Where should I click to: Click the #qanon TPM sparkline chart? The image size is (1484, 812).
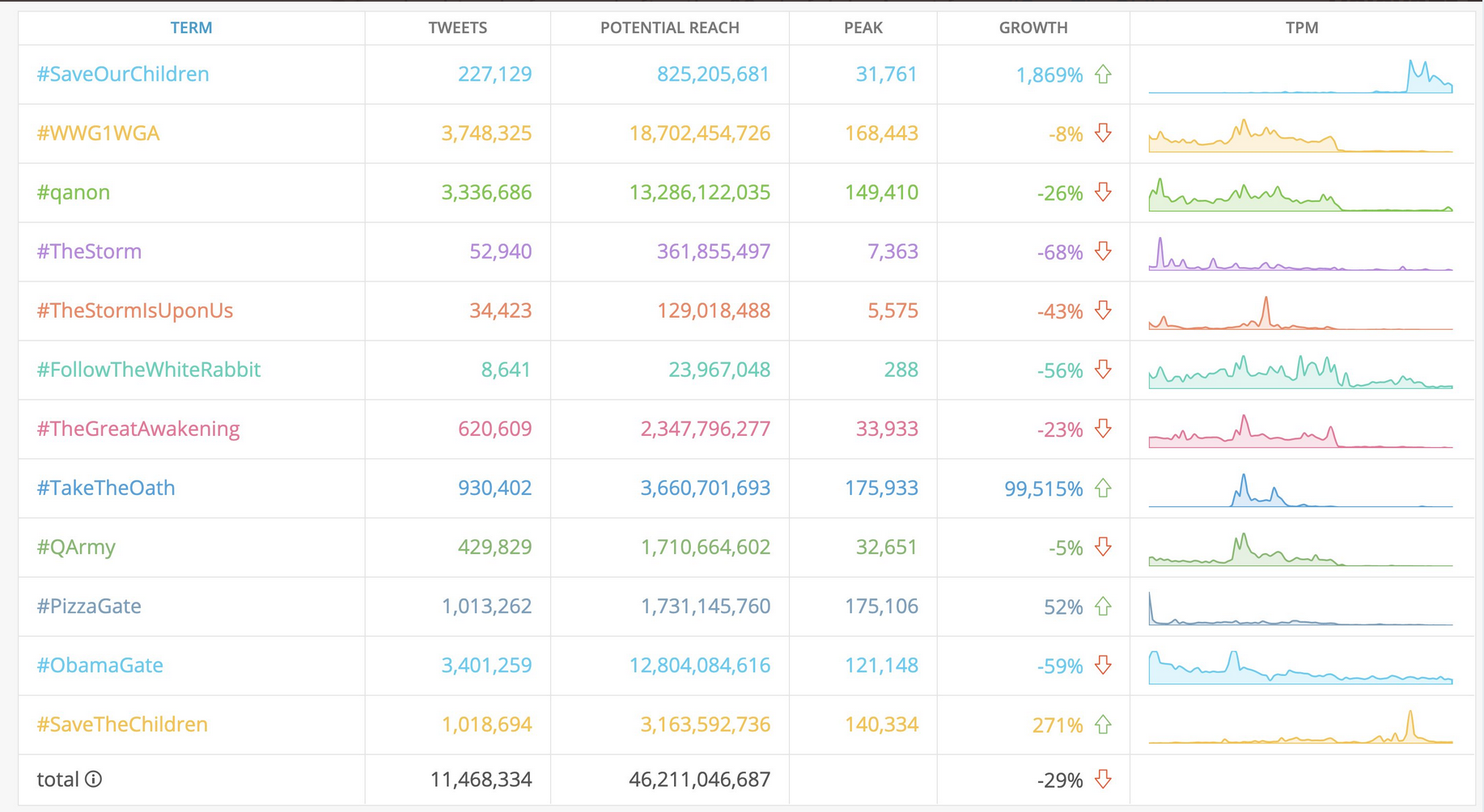click(x=1300, y=194)
